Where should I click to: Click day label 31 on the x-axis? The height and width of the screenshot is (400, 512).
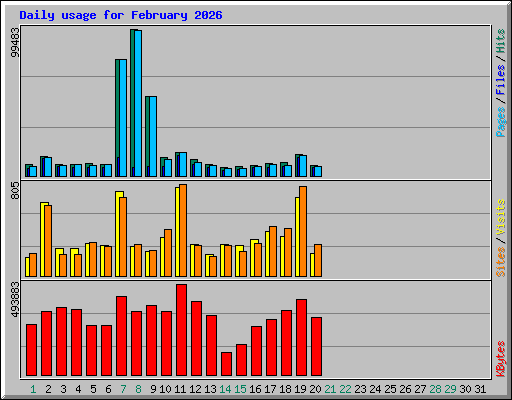pyautogui.click(x=480, y=389)
